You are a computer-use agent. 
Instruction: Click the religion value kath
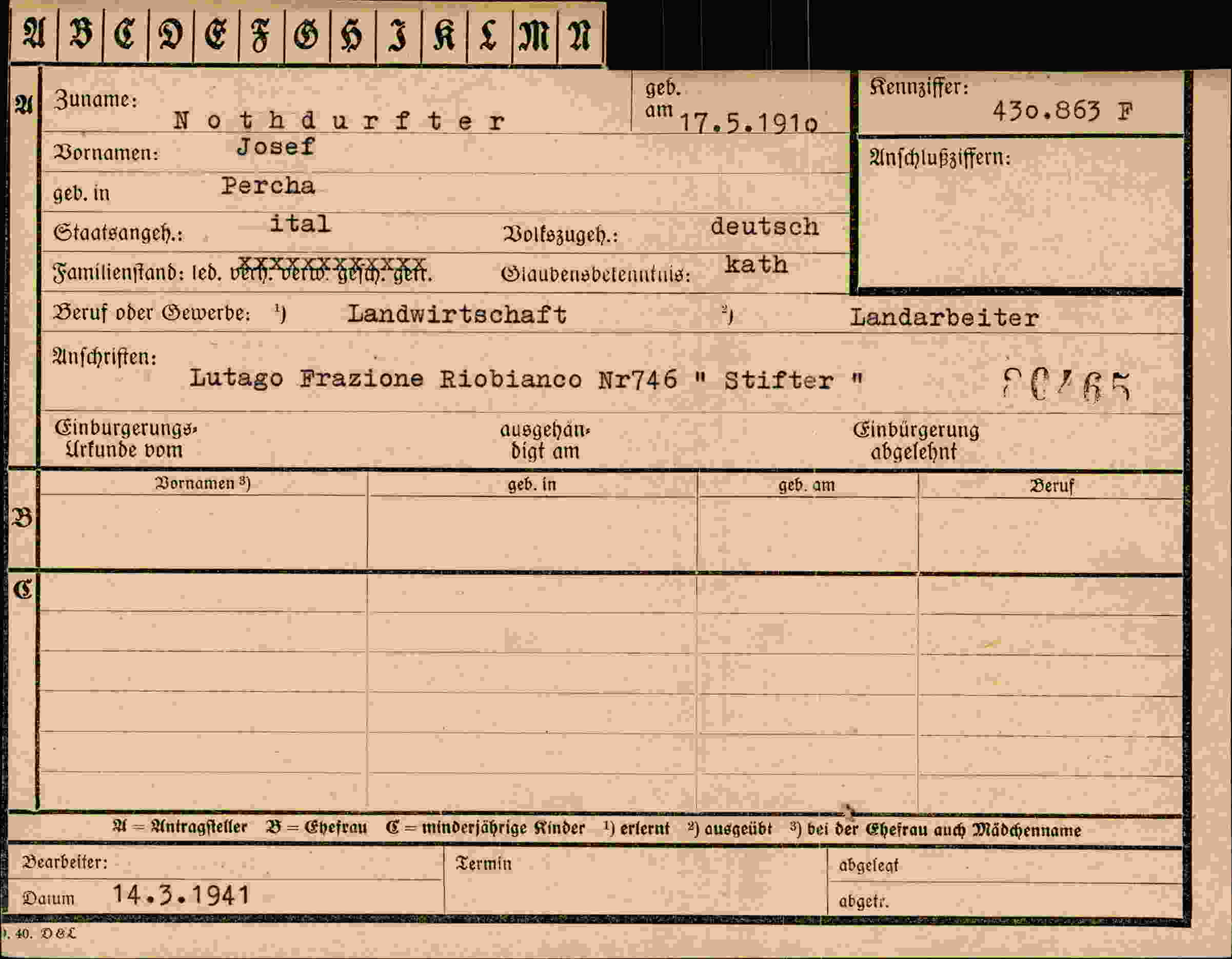pyautogui.click(x=756, y=265)
